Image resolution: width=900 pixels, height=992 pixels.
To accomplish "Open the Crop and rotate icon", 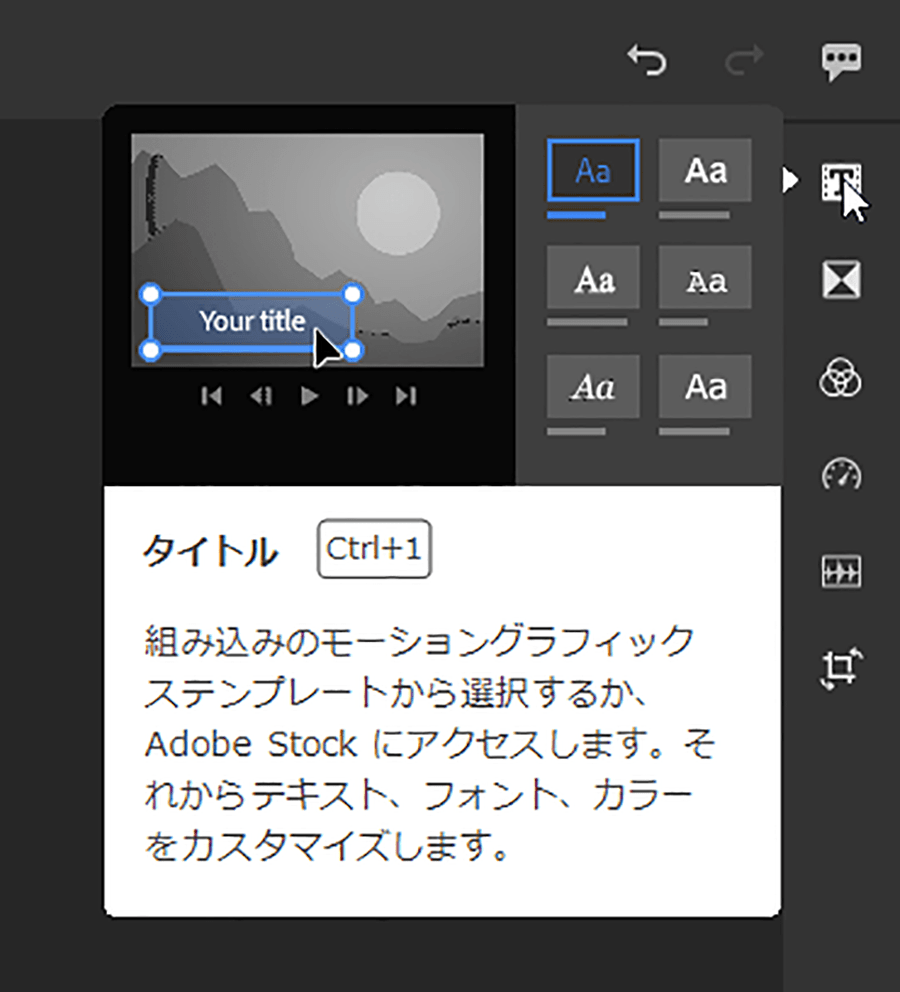I will coord(841,668).
